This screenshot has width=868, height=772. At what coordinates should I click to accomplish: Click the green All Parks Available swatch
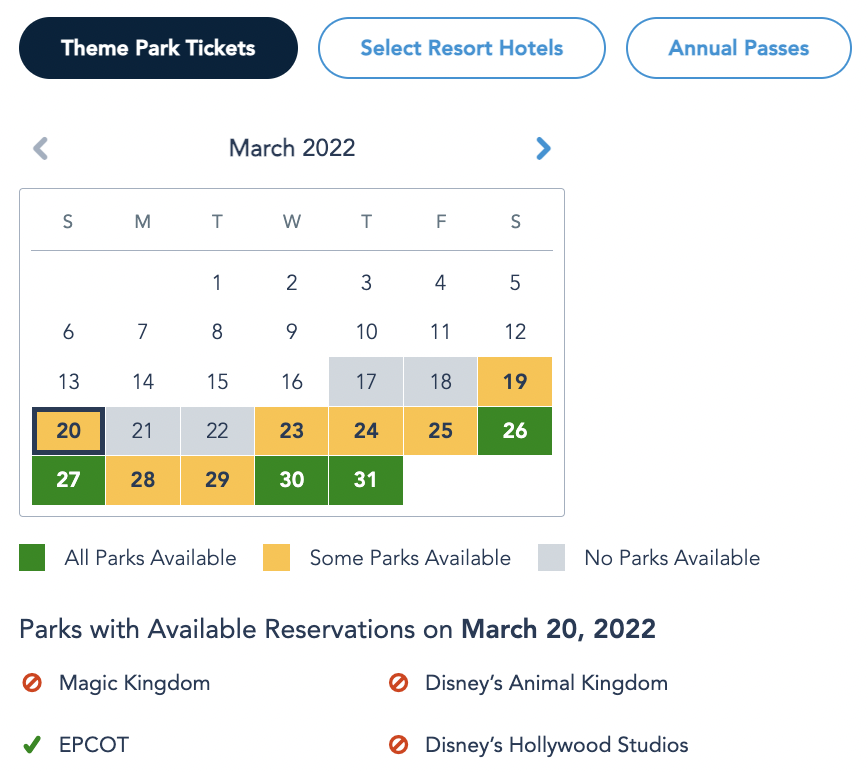(x=32, y=558)
